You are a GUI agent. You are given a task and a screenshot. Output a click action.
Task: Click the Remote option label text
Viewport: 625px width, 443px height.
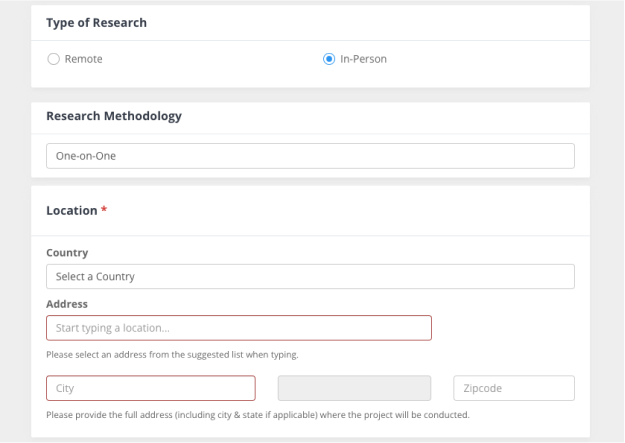[83, 59]
